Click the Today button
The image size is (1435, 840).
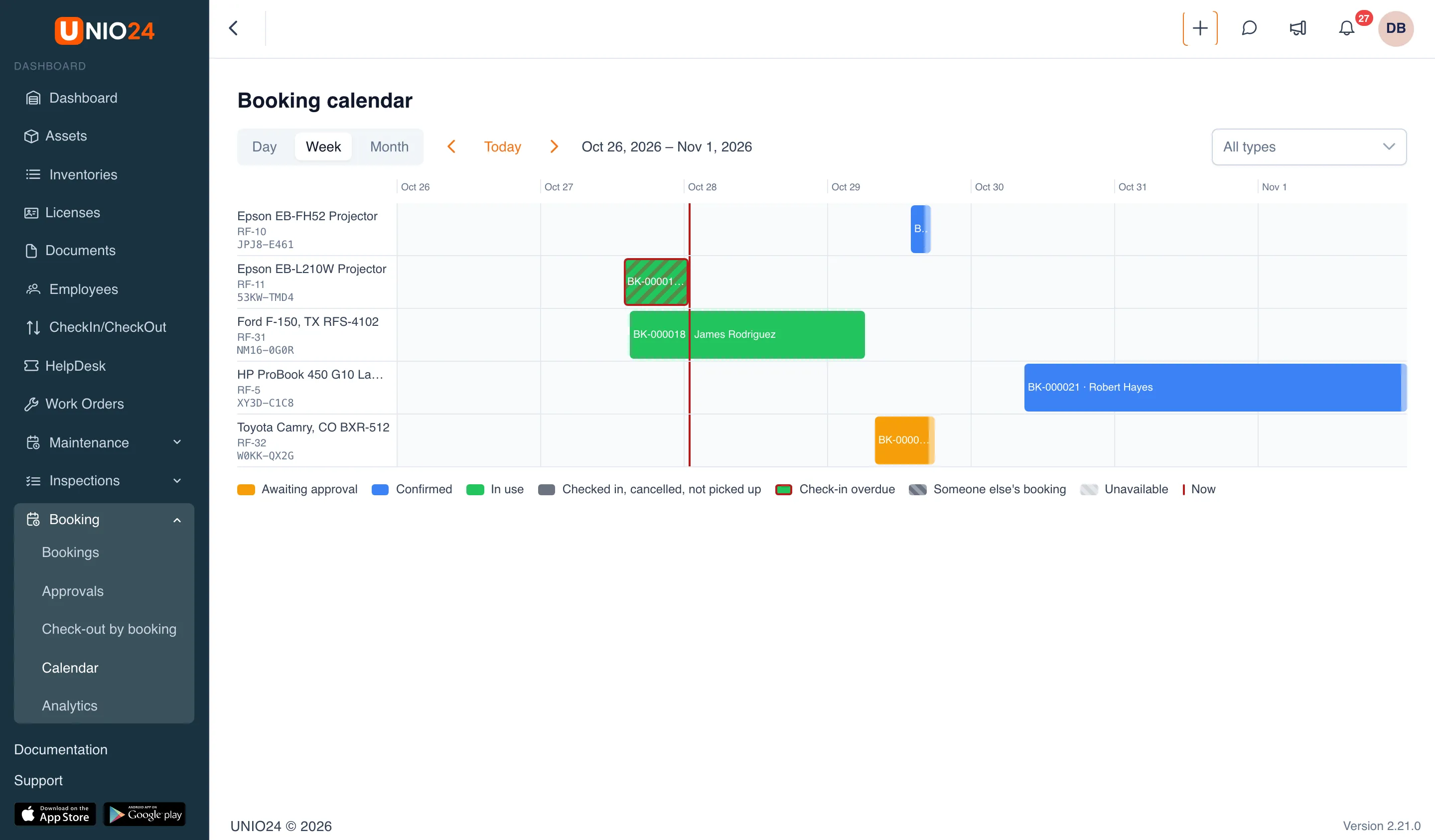(x=502, y=147)
